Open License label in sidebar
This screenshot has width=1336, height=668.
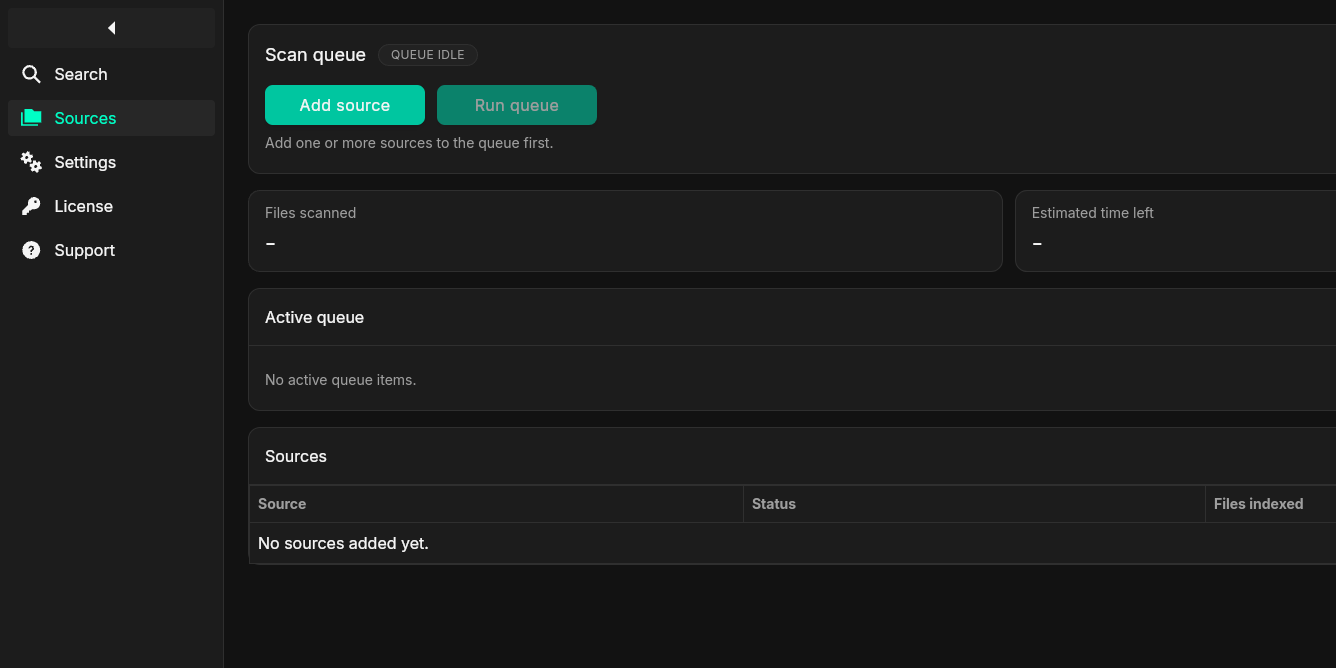pos(83,206)
